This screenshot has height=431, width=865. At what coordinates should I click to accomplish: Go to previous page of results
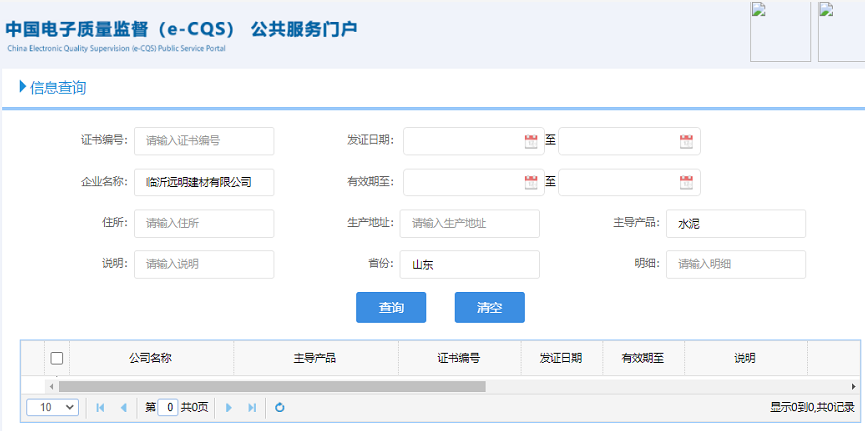pos(123,408)
